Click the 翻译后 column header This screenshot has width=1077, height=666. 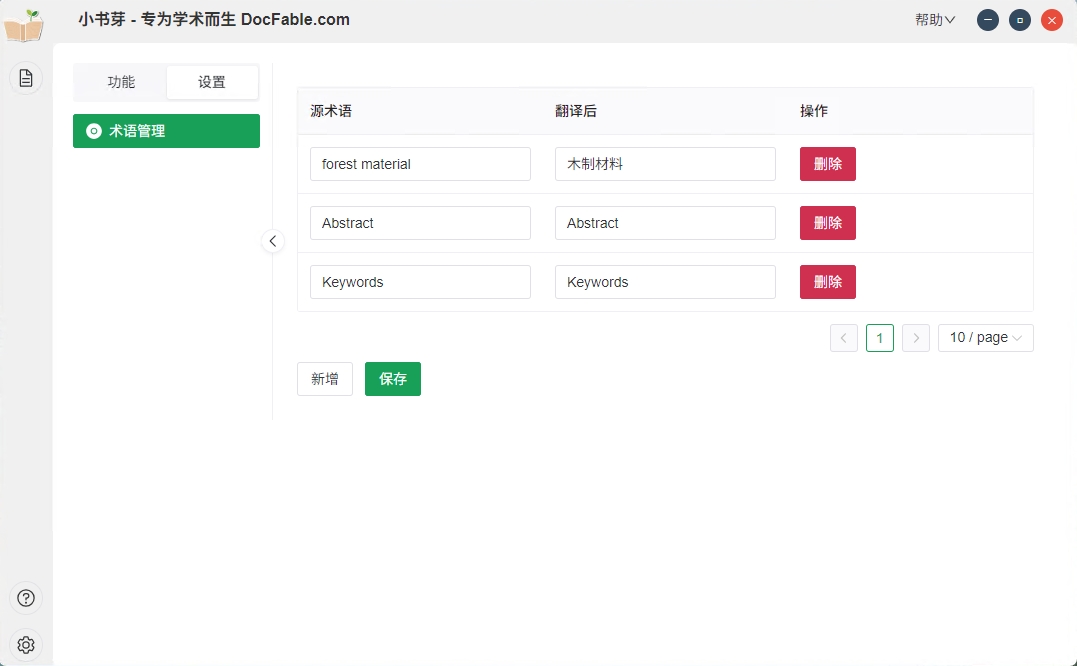click(576, 111)
